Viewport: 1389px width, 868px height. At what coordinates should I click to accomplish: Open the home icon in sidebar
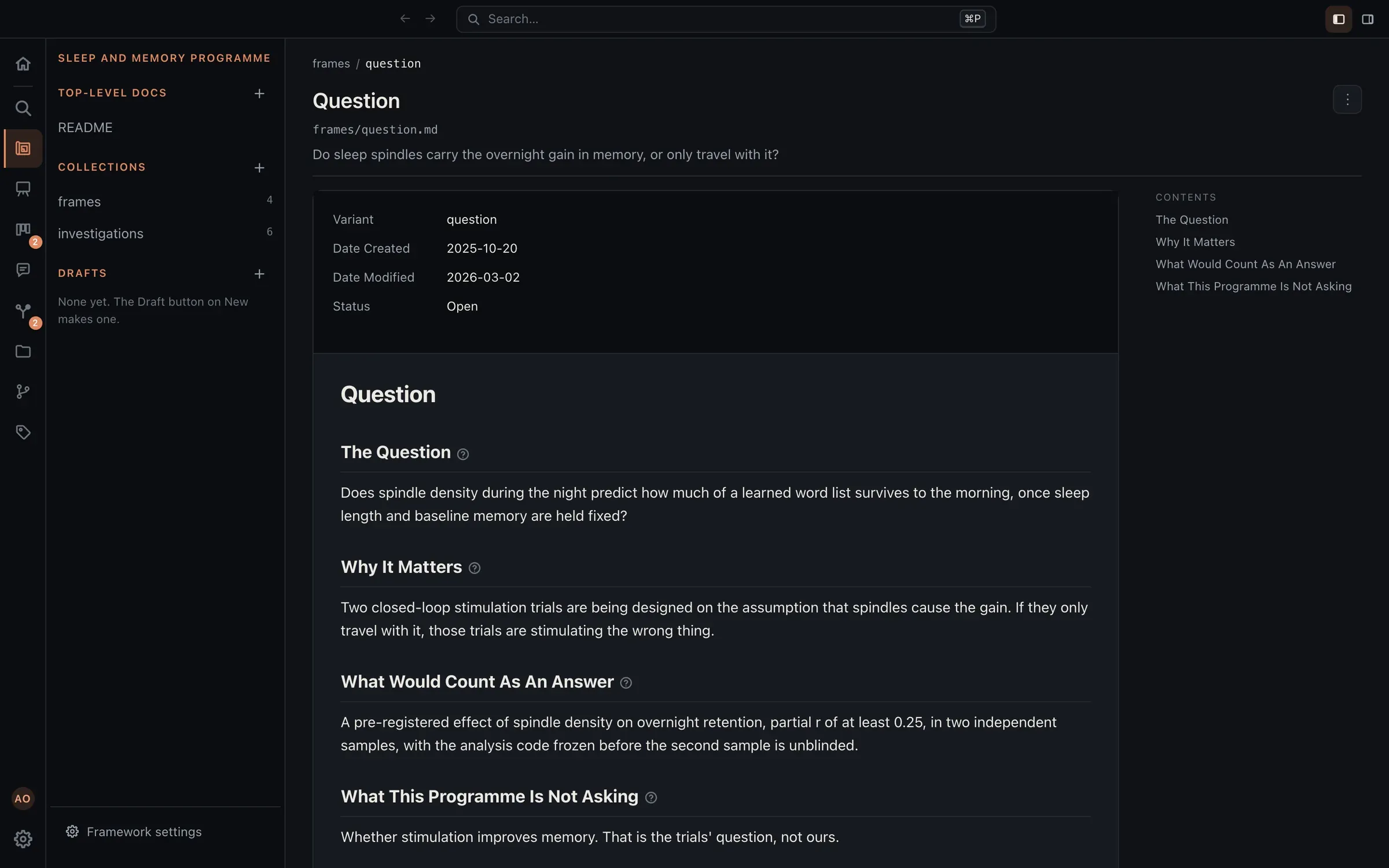[x=23, y=64]
